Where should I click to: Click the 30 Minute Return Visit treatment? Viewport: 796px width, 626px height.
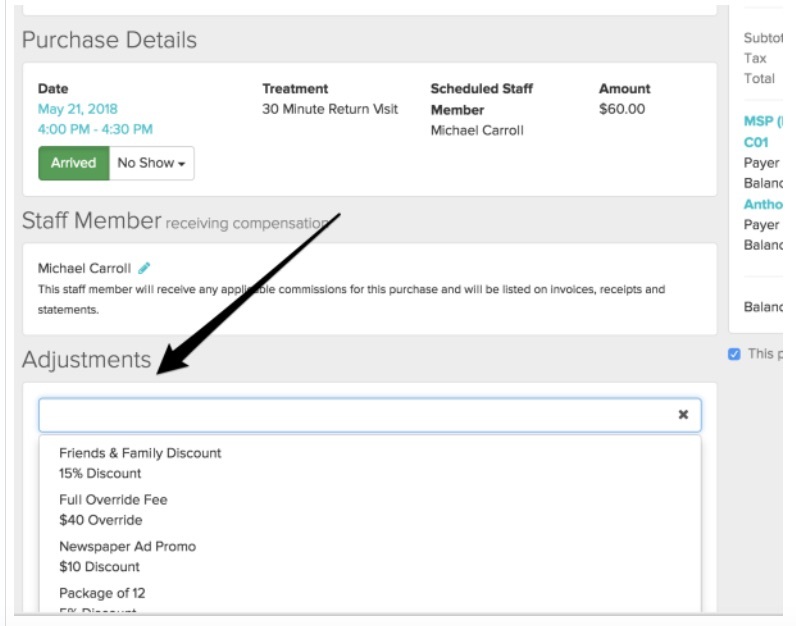330,109
